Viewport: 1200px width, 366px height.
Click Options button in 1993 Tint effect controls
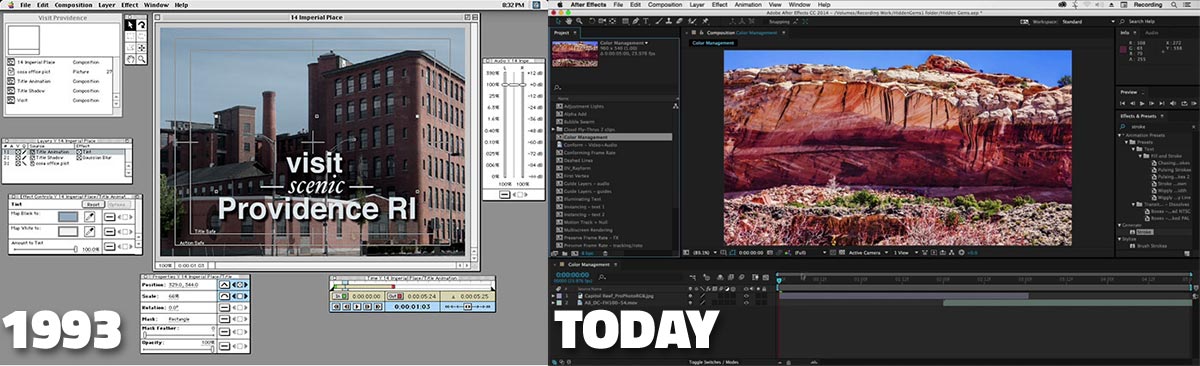click(118, 204)
